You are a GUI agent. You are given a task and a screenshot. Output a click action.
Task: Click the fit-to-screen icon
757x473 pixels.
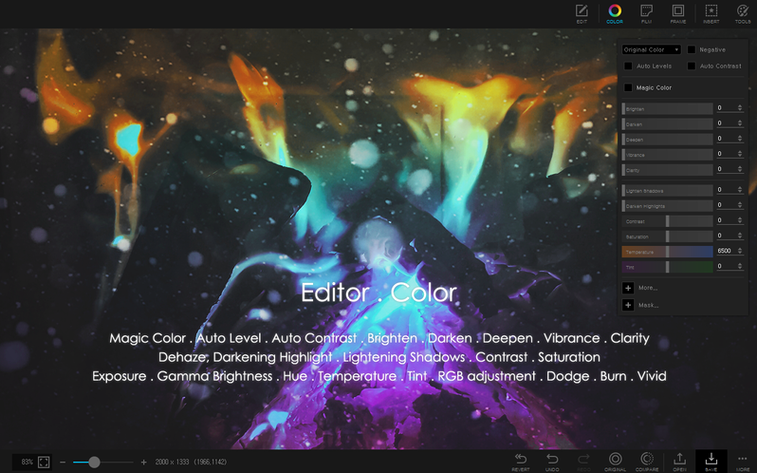pos(43,462)
